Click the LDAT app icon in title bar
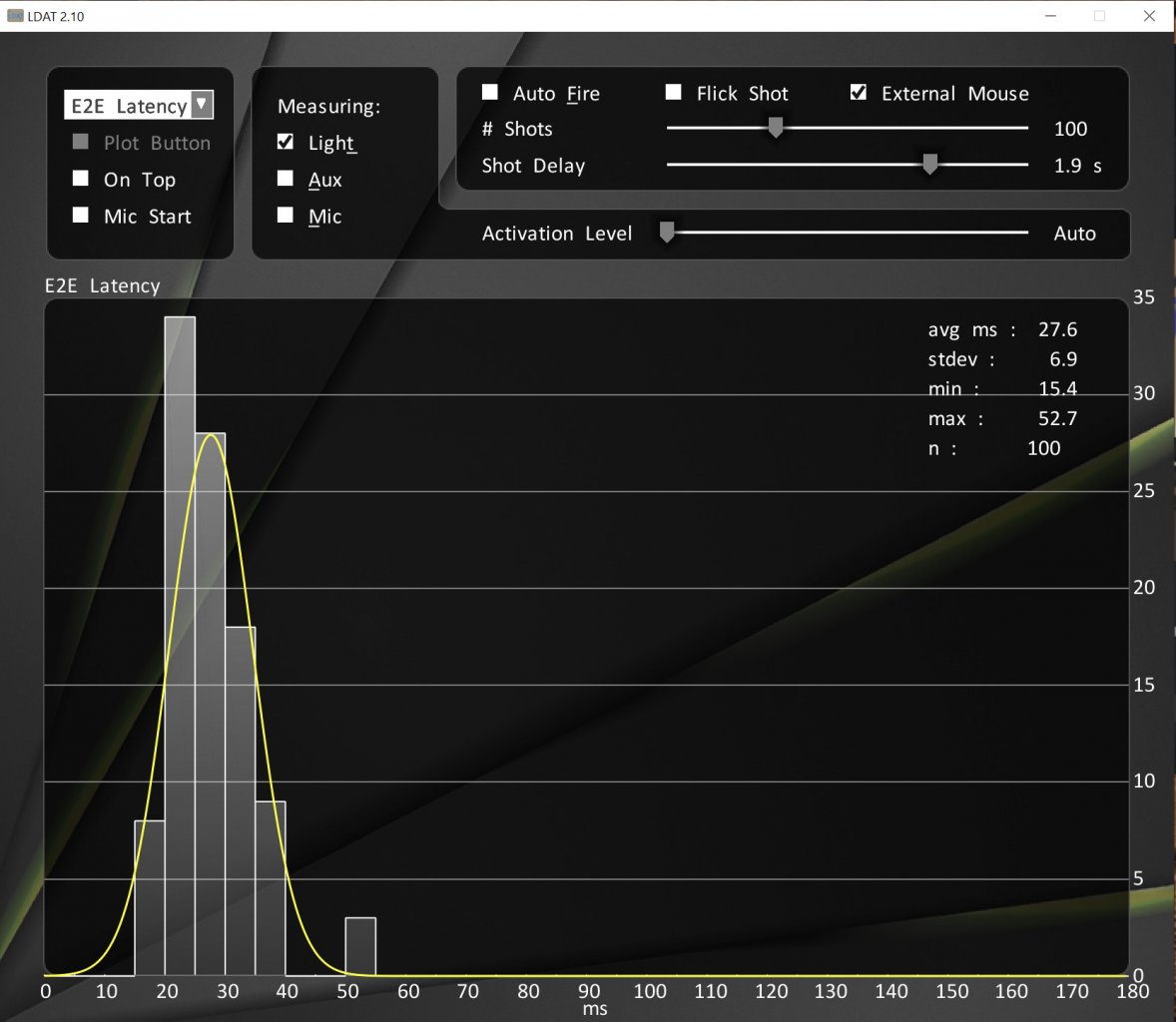The width and height of the screenshot is (1176, 1022). click(15, 16)
